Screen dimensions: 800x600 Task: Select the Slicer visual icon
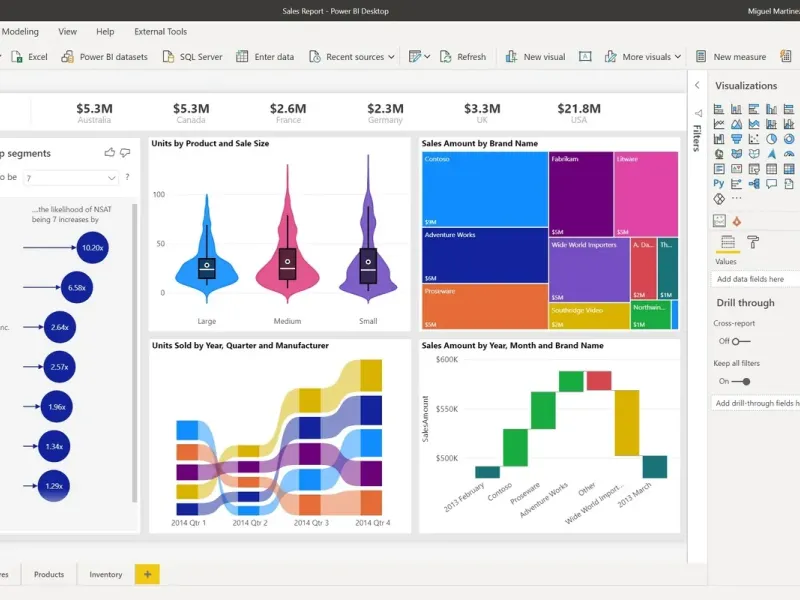click(754, 169)
